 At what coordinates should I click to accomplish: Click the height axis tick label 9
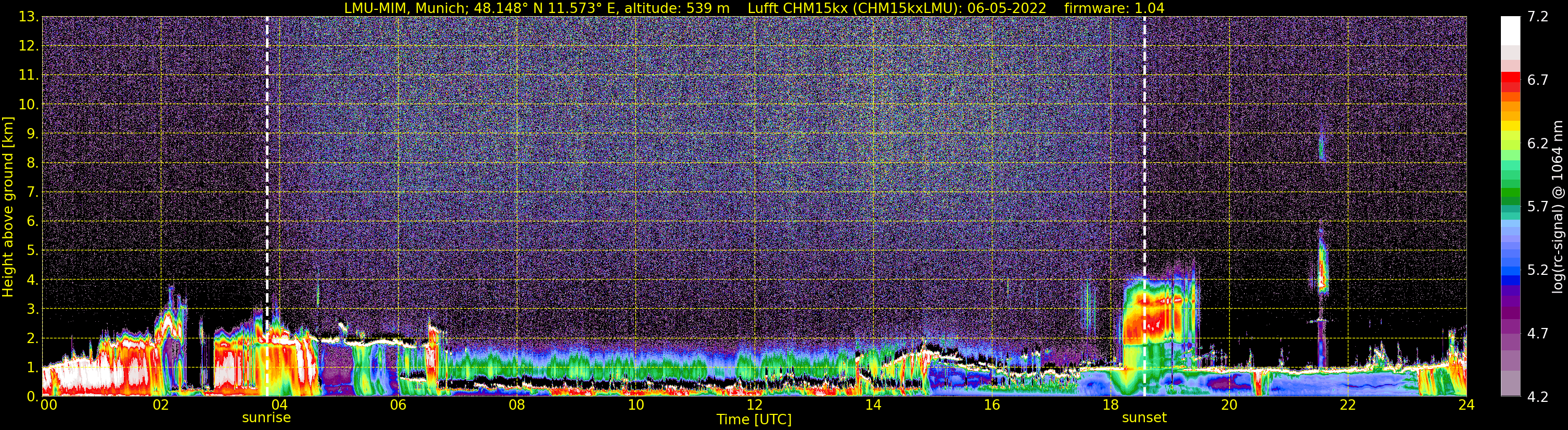32,134
